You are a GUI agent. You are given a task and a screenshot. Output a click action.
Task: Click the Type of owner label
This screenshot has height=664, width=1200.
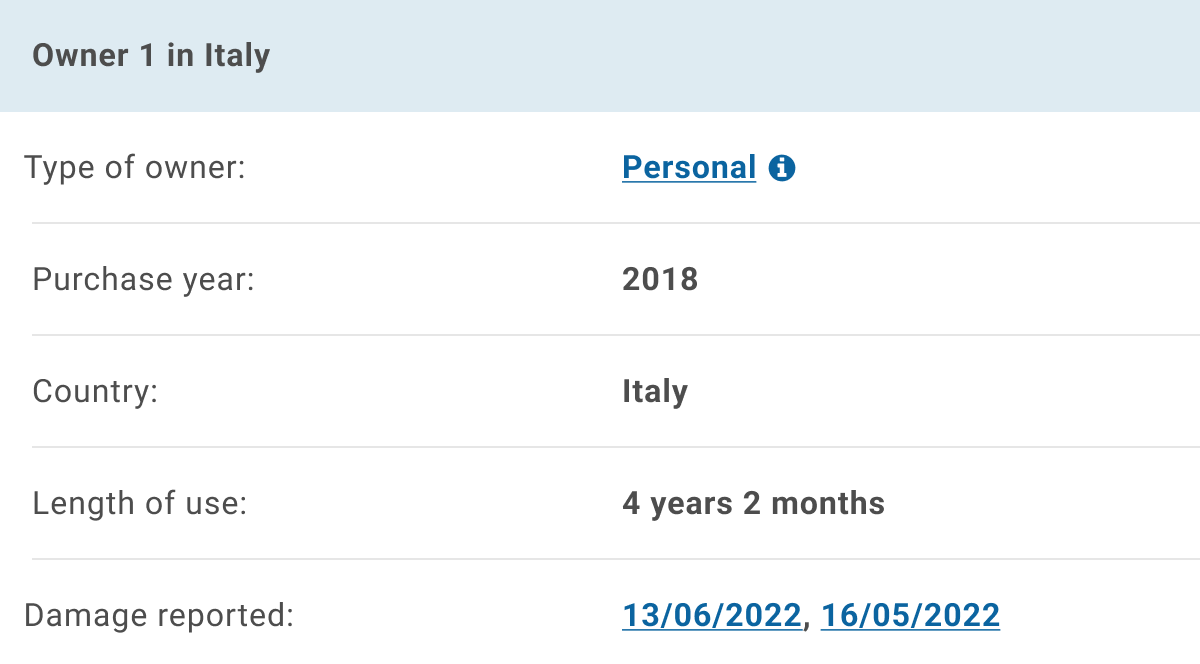pos(135,167)
